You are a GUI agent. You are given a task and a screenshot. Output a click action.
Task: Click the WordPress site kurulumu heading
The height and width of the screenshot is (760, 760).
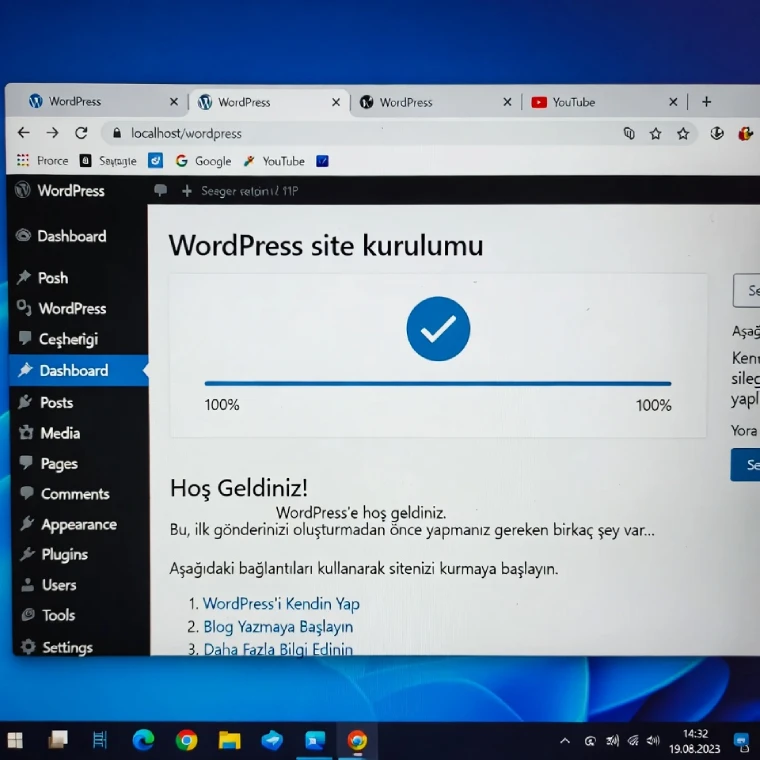[x=326, y=245]
